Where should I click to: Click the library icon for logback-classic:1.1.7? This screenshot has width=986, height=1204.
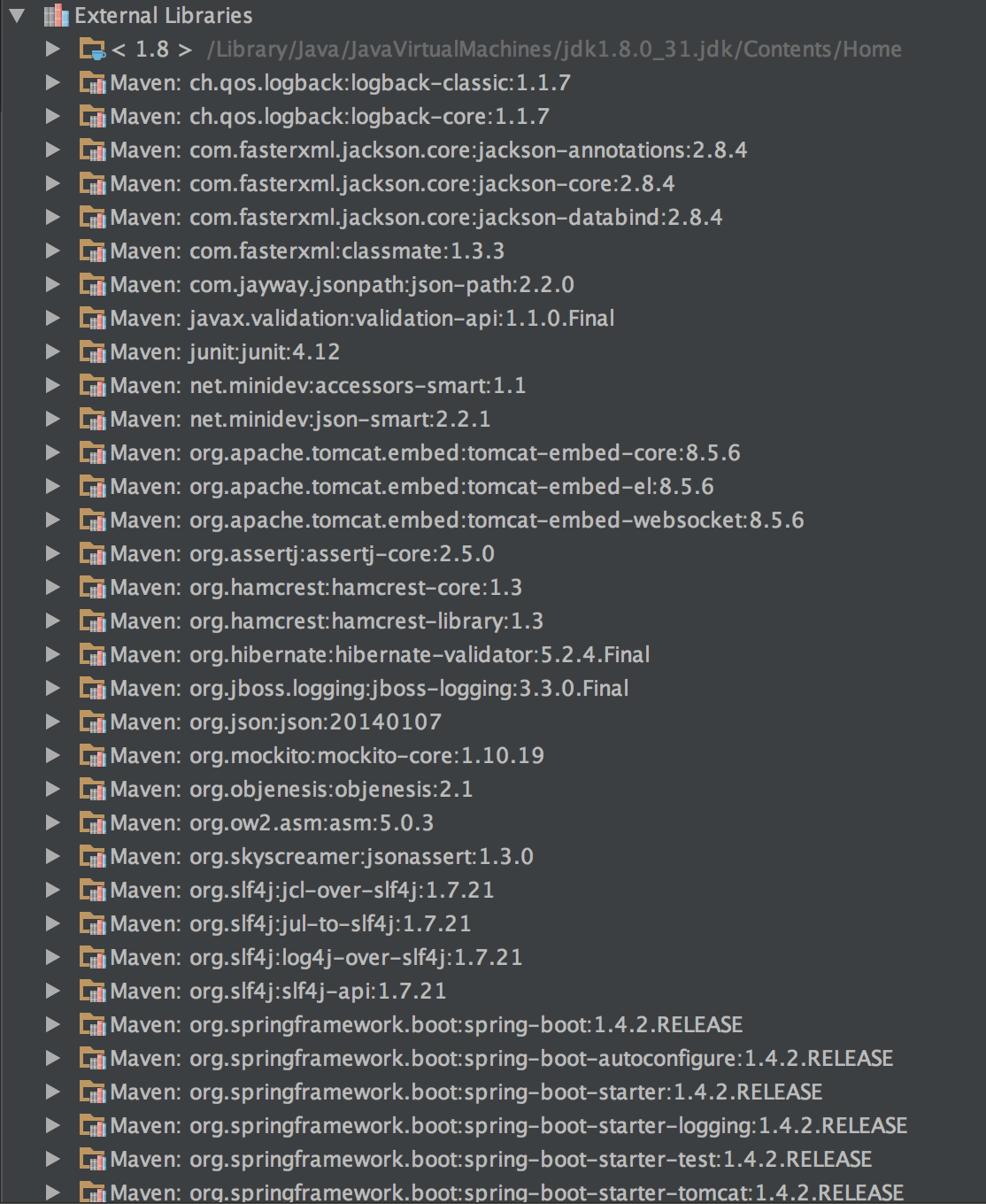click(92, 83)
